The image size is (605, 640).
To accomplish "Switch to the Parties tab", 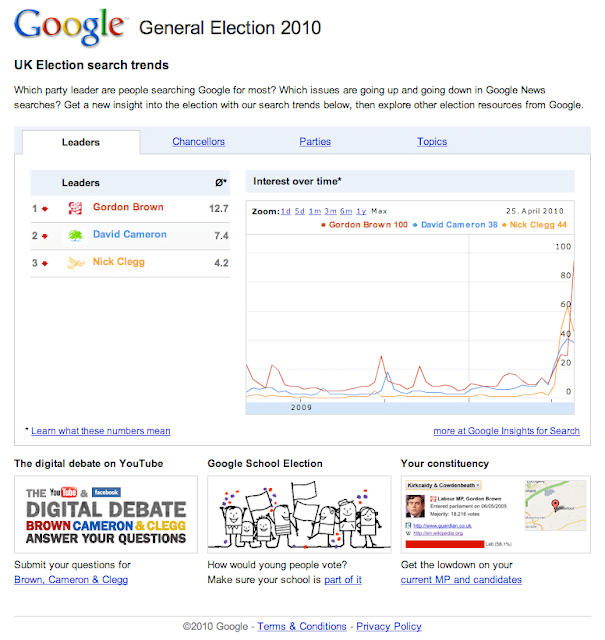I will coord(315,142).
